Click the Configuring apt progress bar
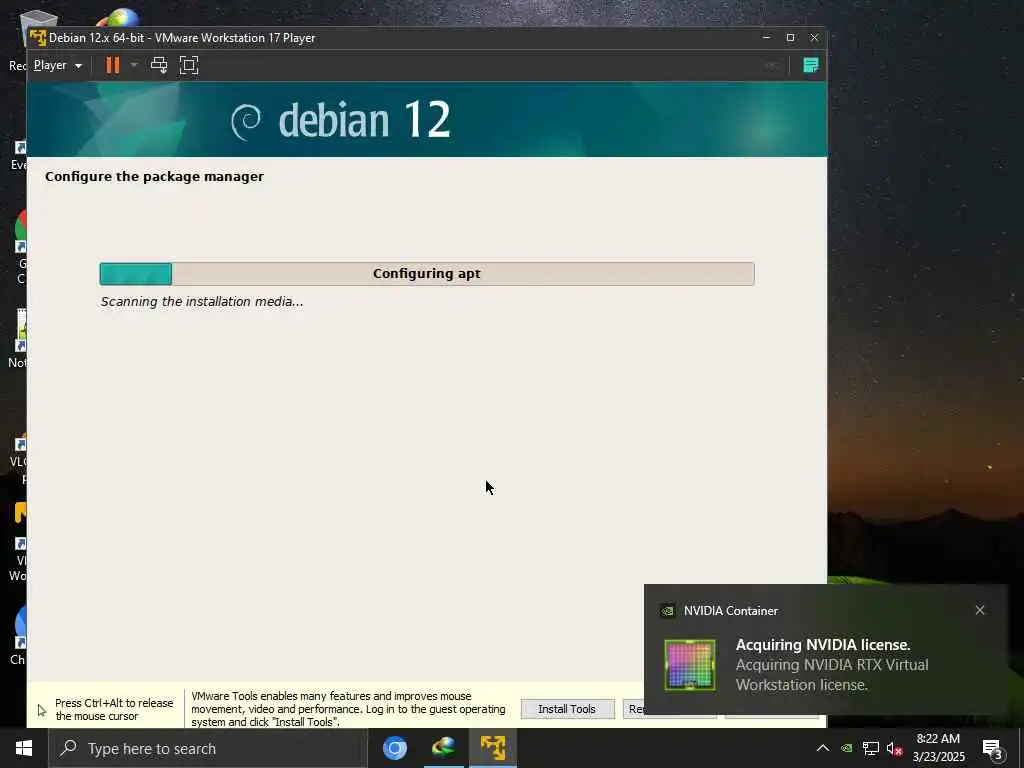This screenshot has width=1024, height=768. pyautogui.click(x=427, y=274)
